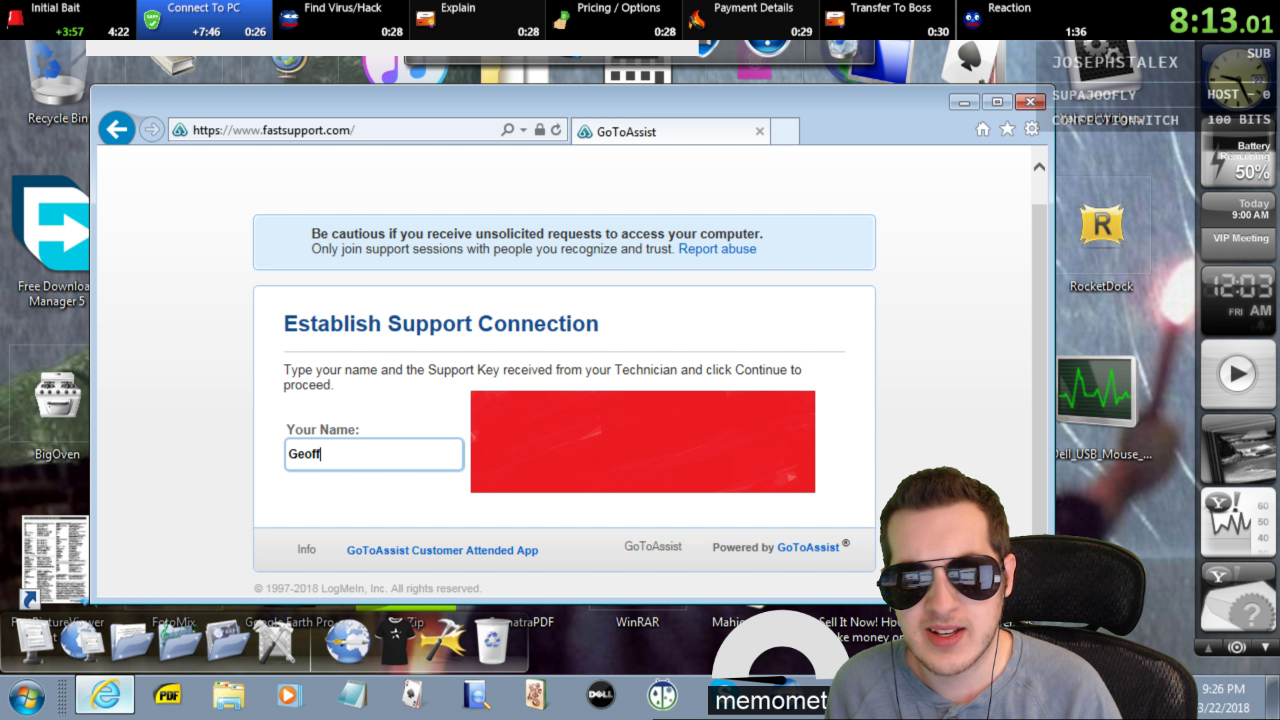The height and width of the screenshot is (720, 1280).
Task: Open the Dell icon on the taskbar
Action: (x=600, y=694)
